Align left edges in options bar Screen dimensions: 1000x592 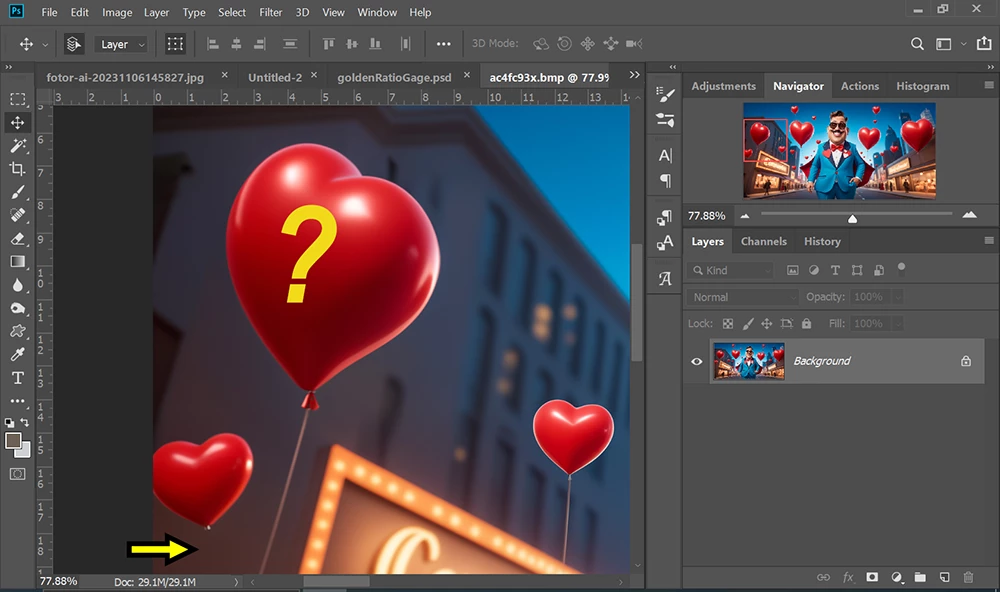pyautogui.click(x=213, y=44)
